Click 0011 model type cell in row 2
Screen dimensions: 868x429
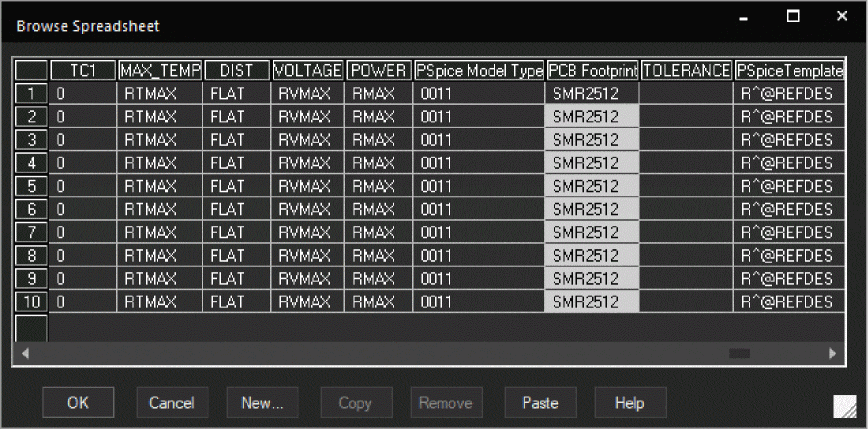(x=479, y=117)
